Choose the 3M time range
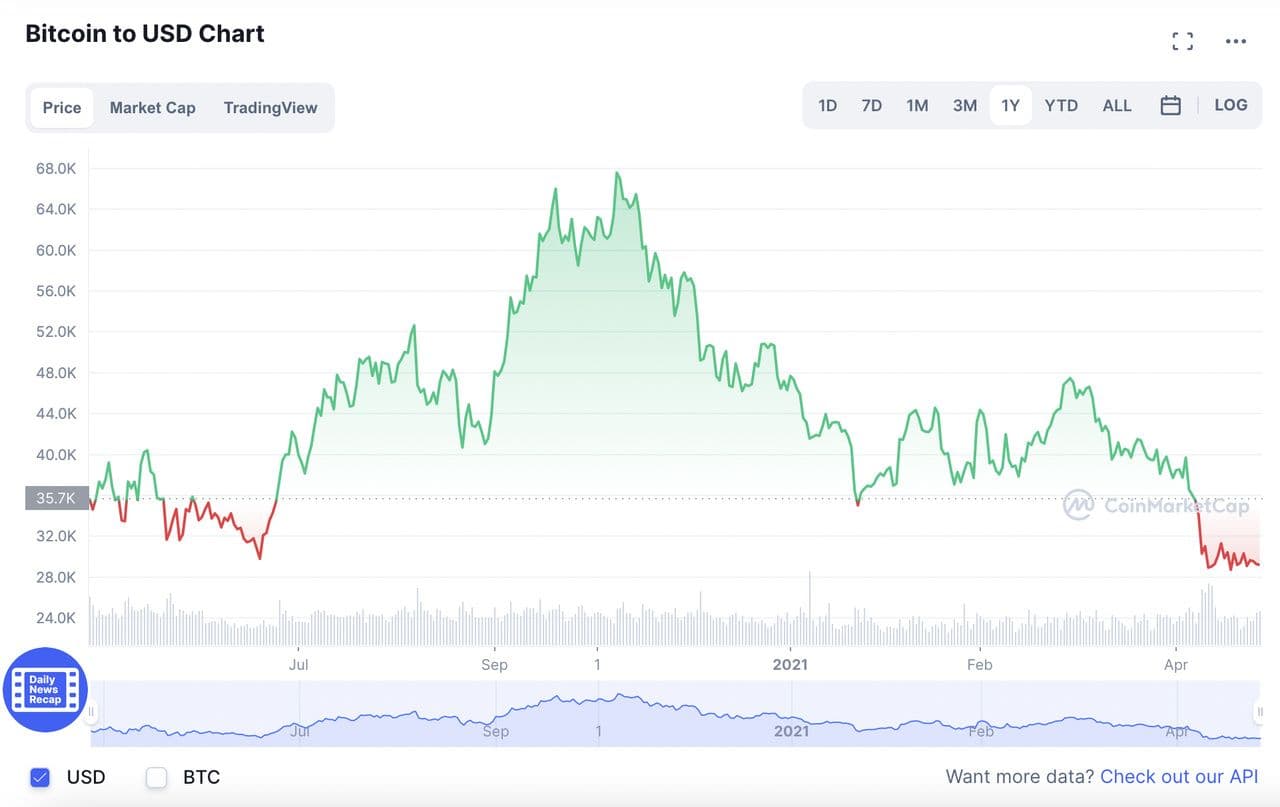 [964, 105]
